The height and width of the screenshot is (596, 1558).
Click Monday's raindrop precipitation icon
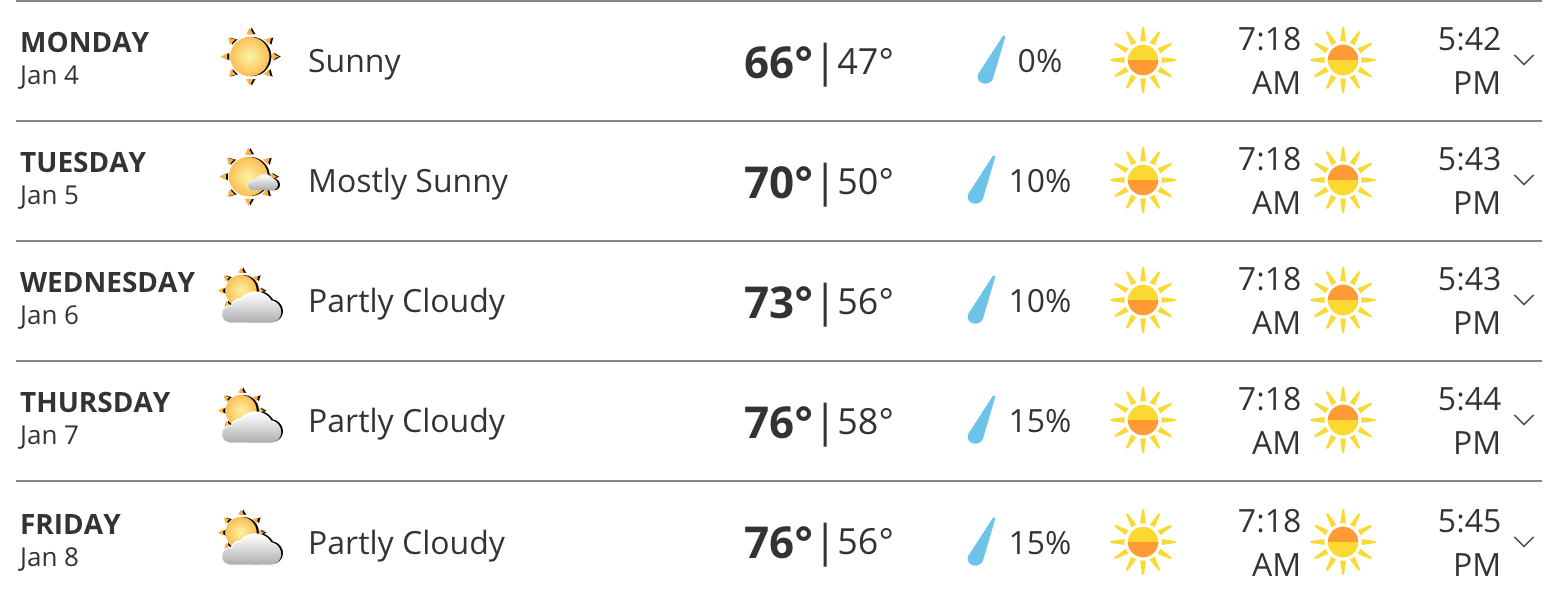coord(990,62)
